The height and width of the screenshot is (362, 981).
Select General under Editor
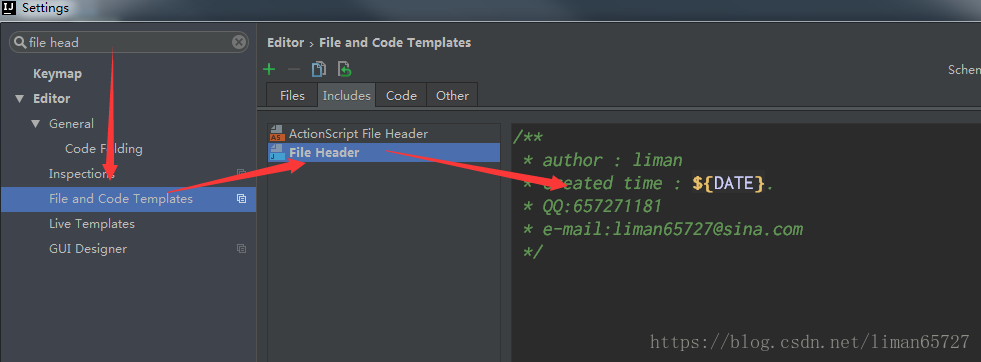click(71, 124)
